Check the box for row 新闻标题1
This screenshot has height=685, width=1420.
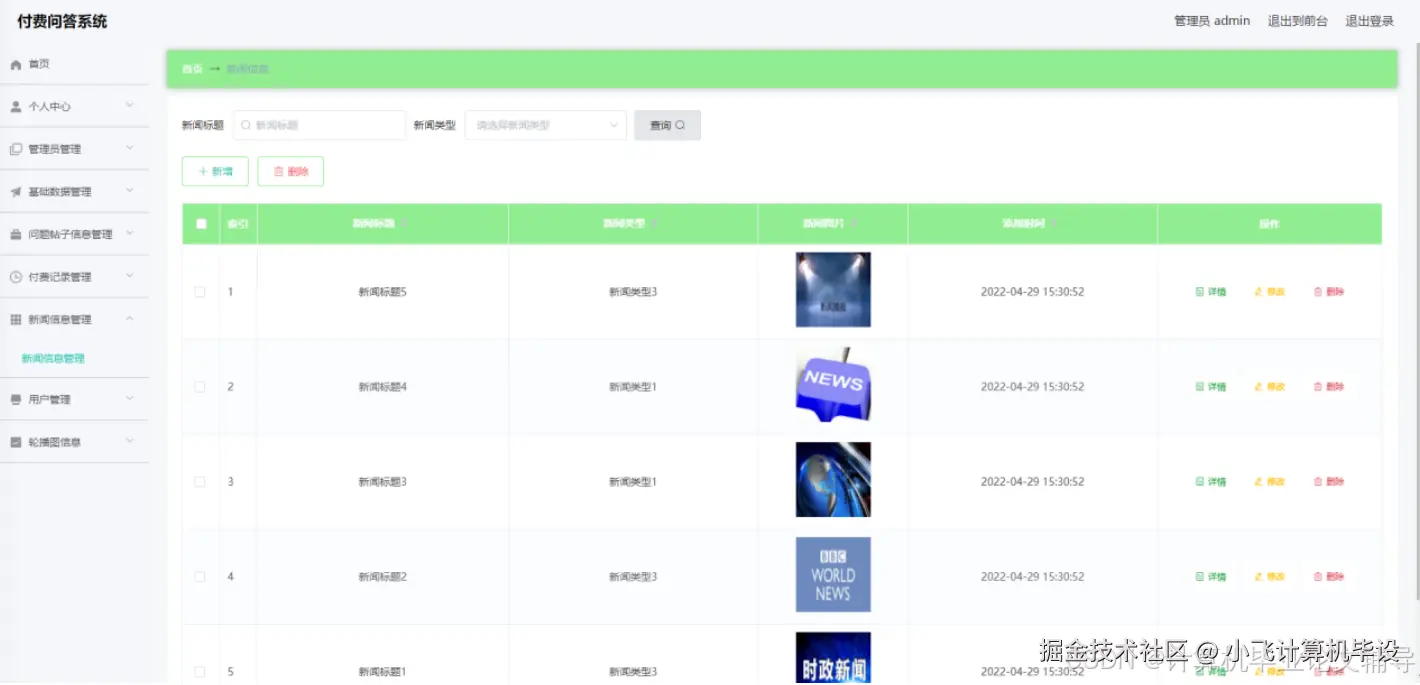tap(200, 672)
